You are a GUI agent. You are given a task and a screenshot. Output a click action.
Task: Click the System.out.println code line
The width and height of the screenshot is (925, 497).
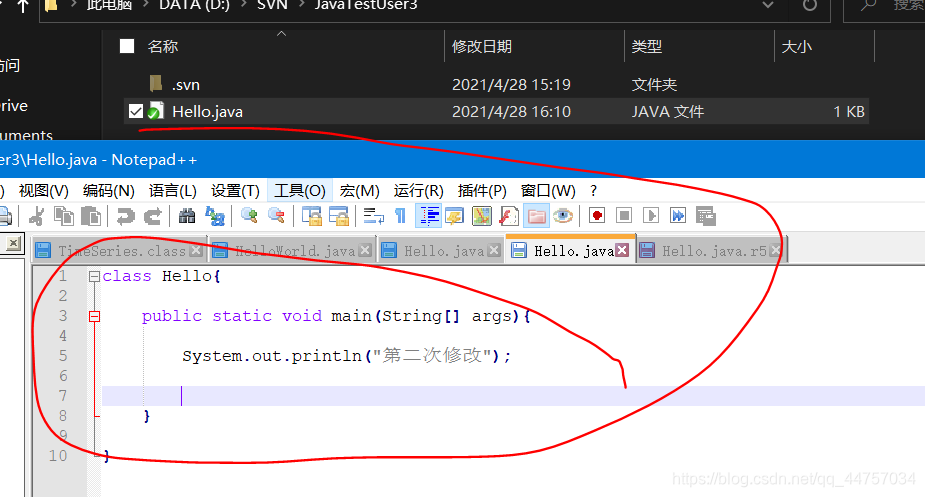346,356
